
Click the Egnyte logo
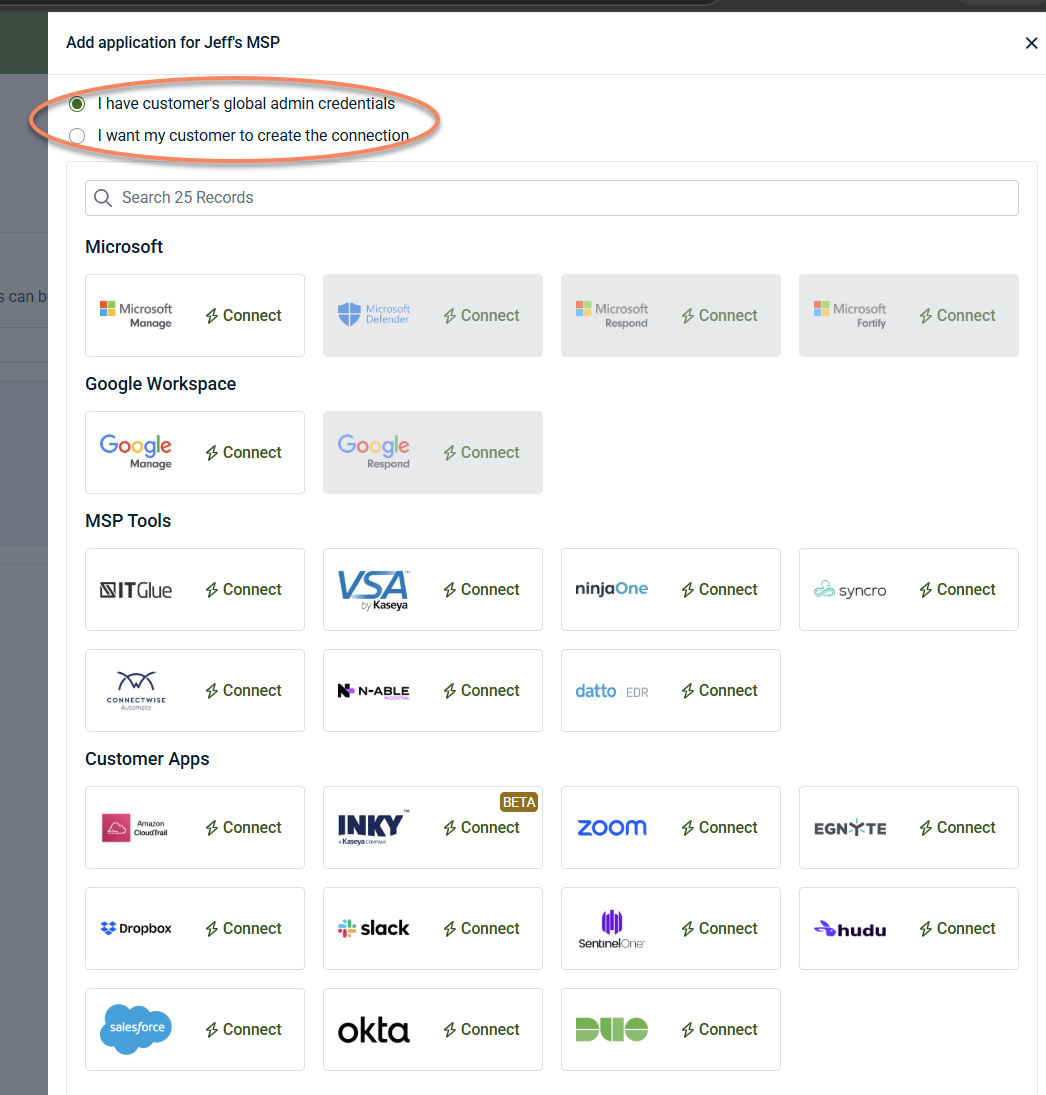[x=850, y=828]
